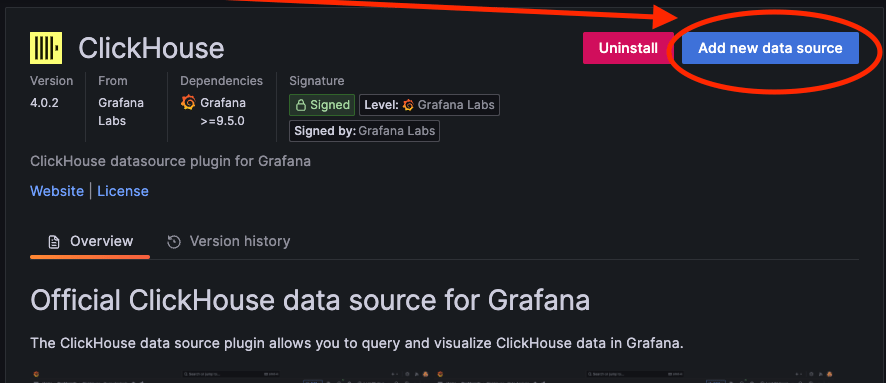886x383 pixels.
Task: Click the Level: Grafana Labs badge
Action: (429, 105)
